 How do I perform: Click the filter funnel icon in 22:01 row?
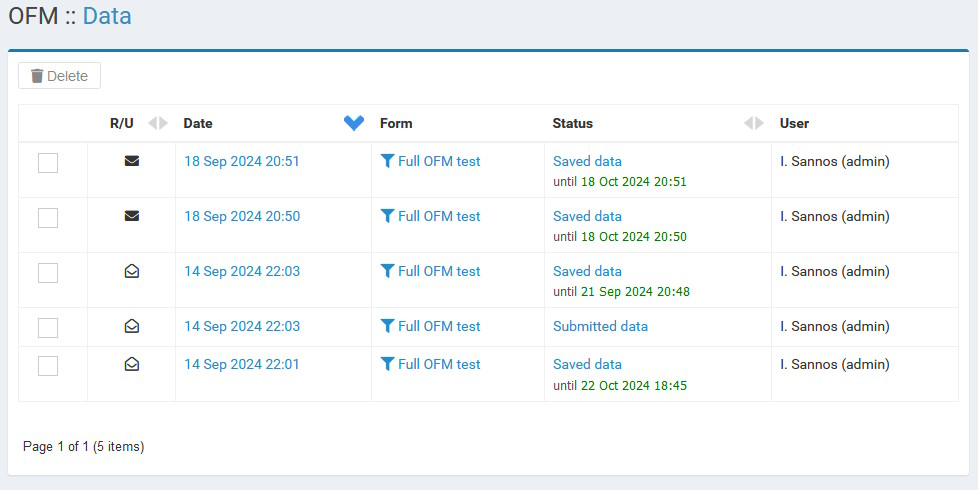coord(387,364)
